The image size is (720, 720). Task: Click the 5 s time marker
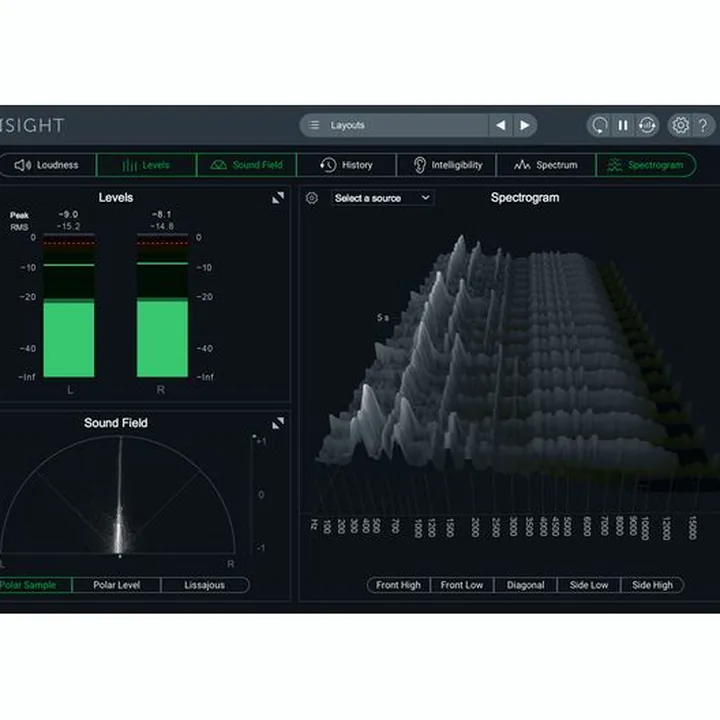383,317
